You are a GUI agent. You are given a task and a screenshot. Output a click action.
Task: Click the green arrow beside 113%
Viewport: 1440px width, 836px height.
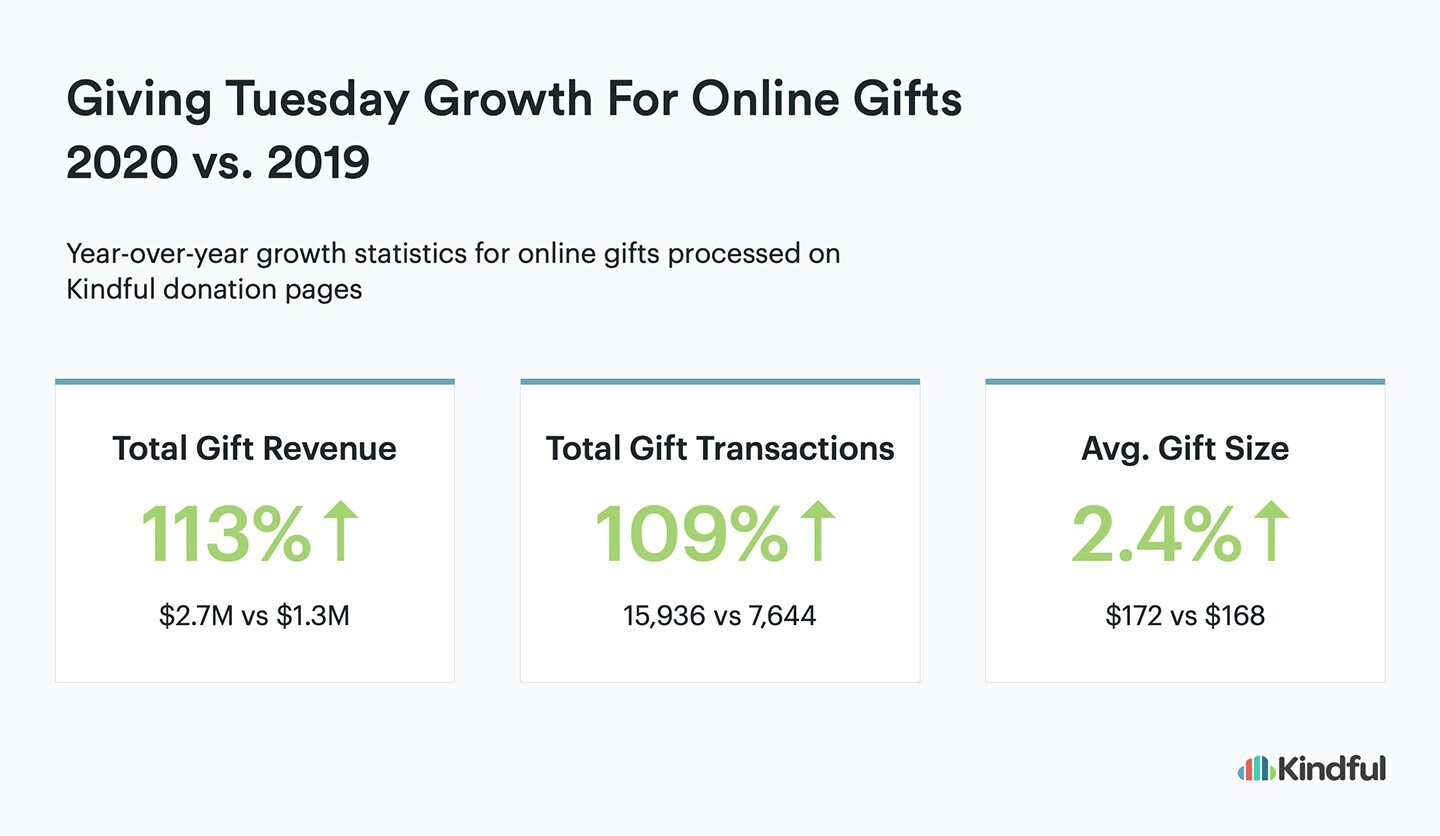click(x=341, y=533)
